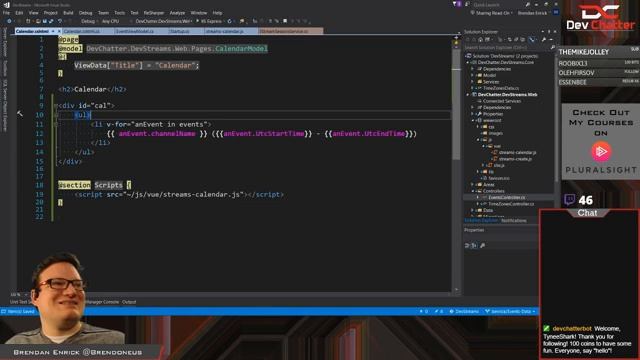Select site.js in Solution Explorer

point(499,165)
